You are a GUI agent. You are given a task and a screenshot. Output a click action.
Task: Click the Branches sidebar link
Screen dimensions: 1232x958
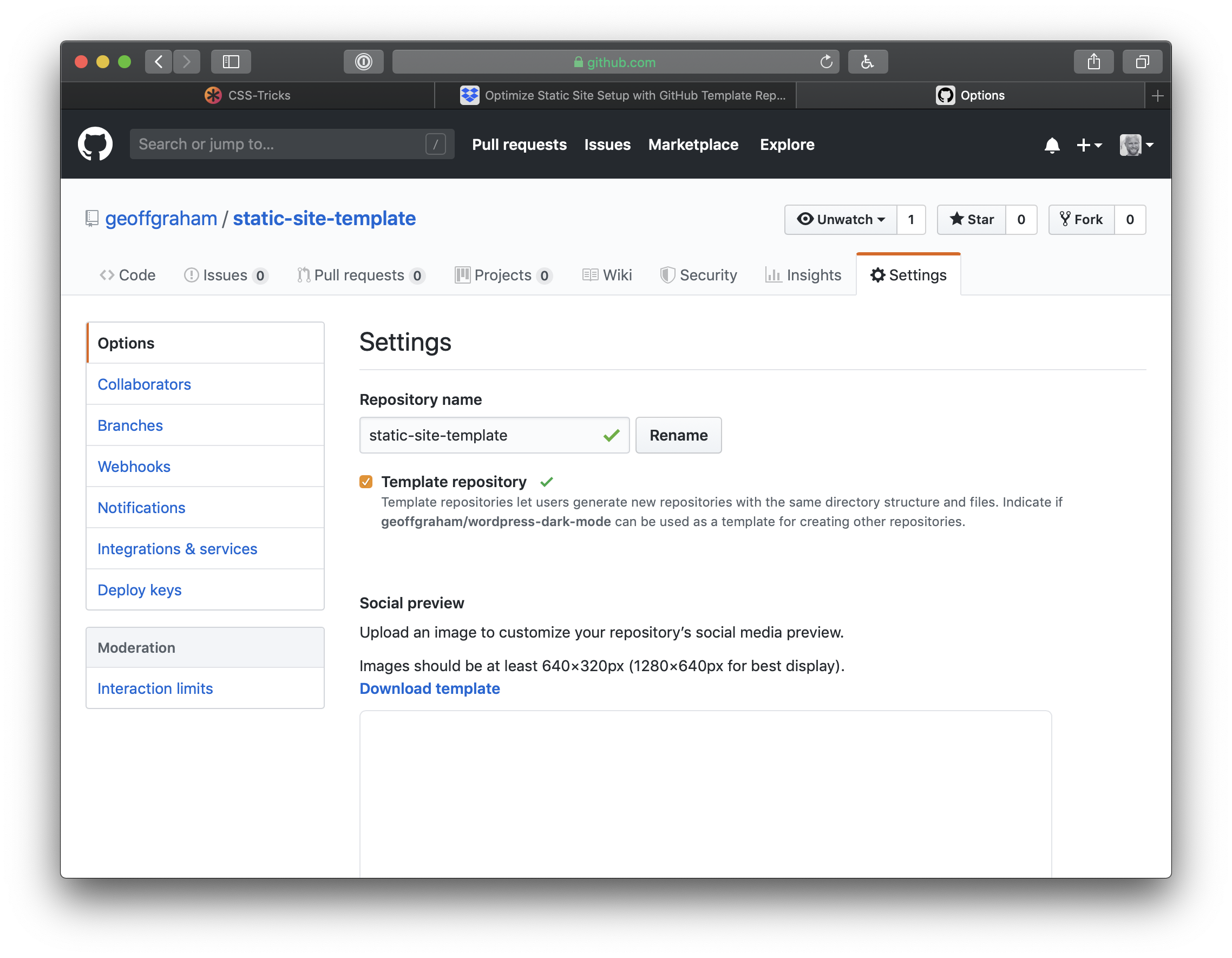pyautogui.click(x=130, y=425)
